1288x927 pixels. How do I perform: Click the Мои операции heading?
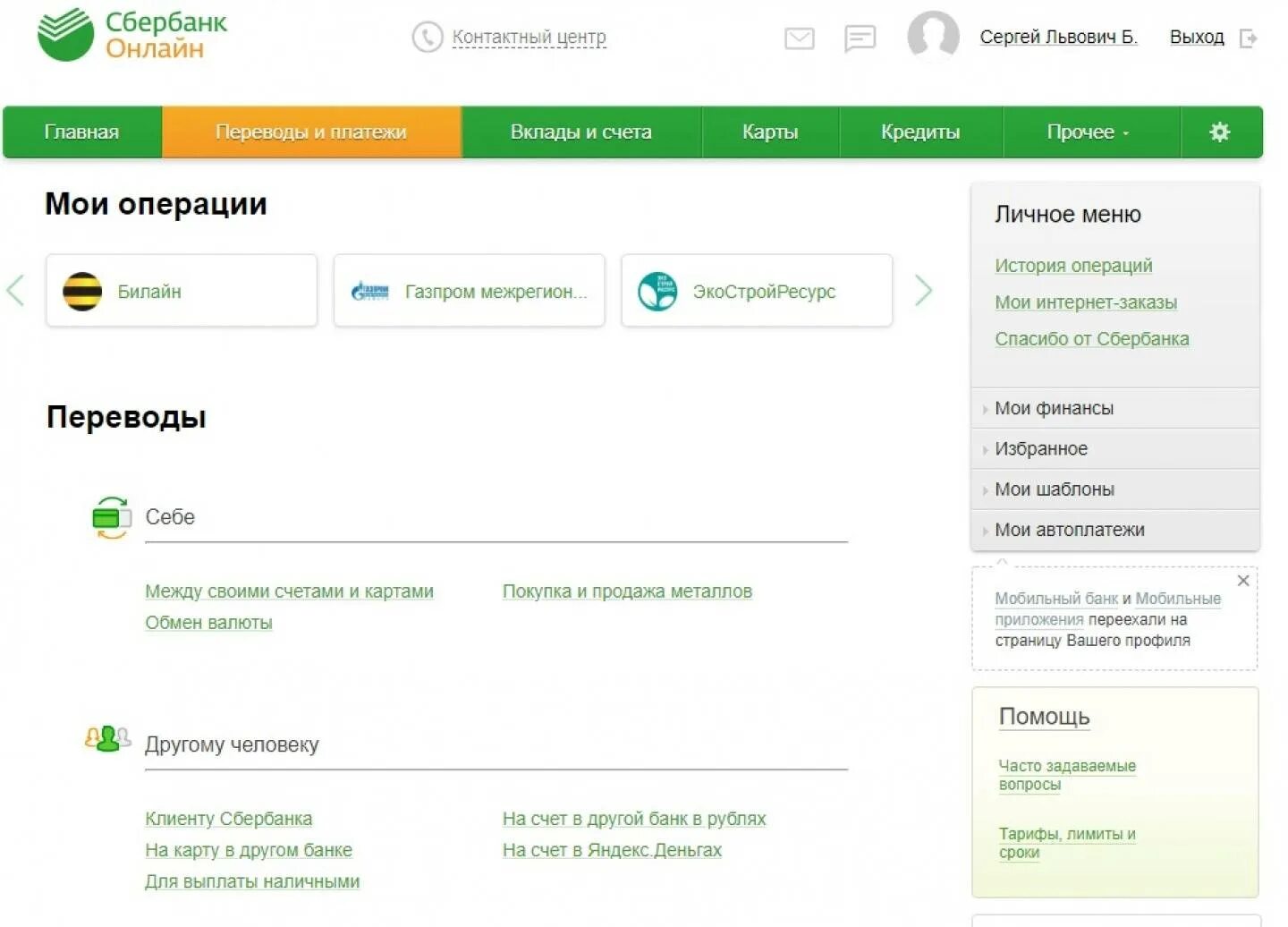point(156,204)
